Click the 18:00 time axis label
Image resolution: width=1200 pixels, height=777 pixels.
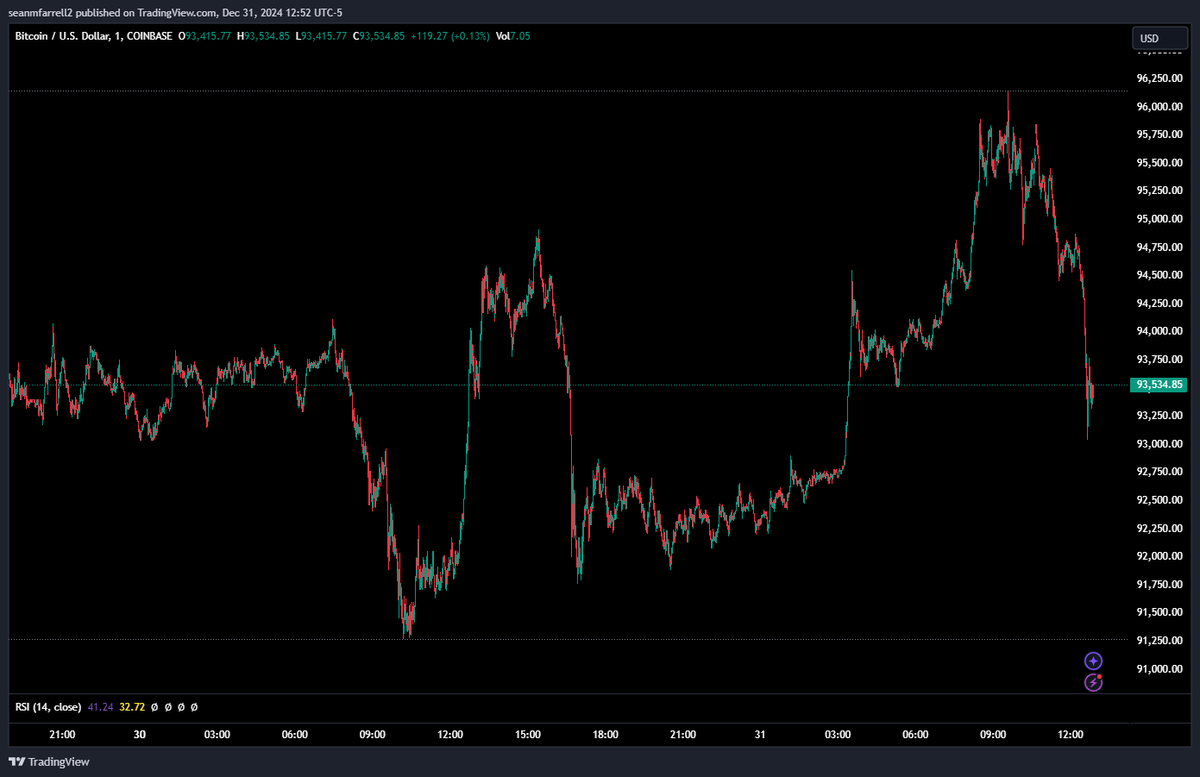(605, 735)
